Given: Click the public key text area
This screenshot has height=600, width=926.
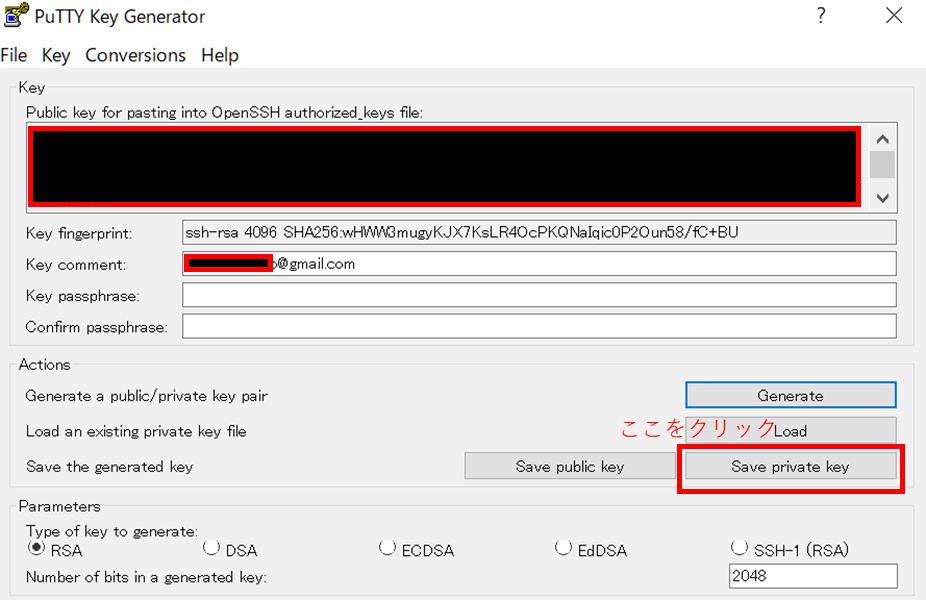Looking at the screenshot, I should [x=446, y=167].
